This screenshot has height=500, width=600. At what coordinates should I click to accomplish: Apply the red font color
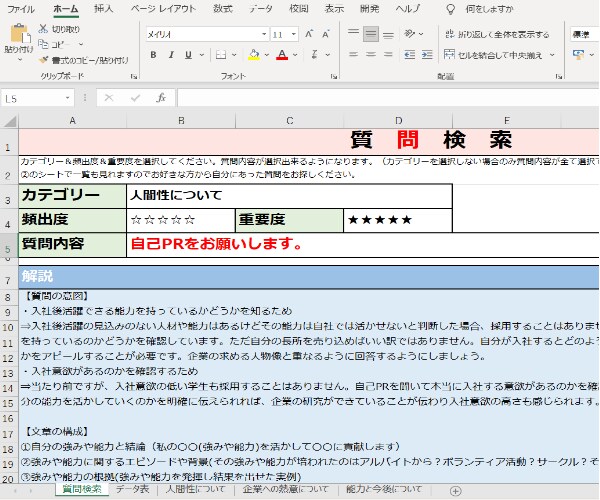[x=282, y=55]
